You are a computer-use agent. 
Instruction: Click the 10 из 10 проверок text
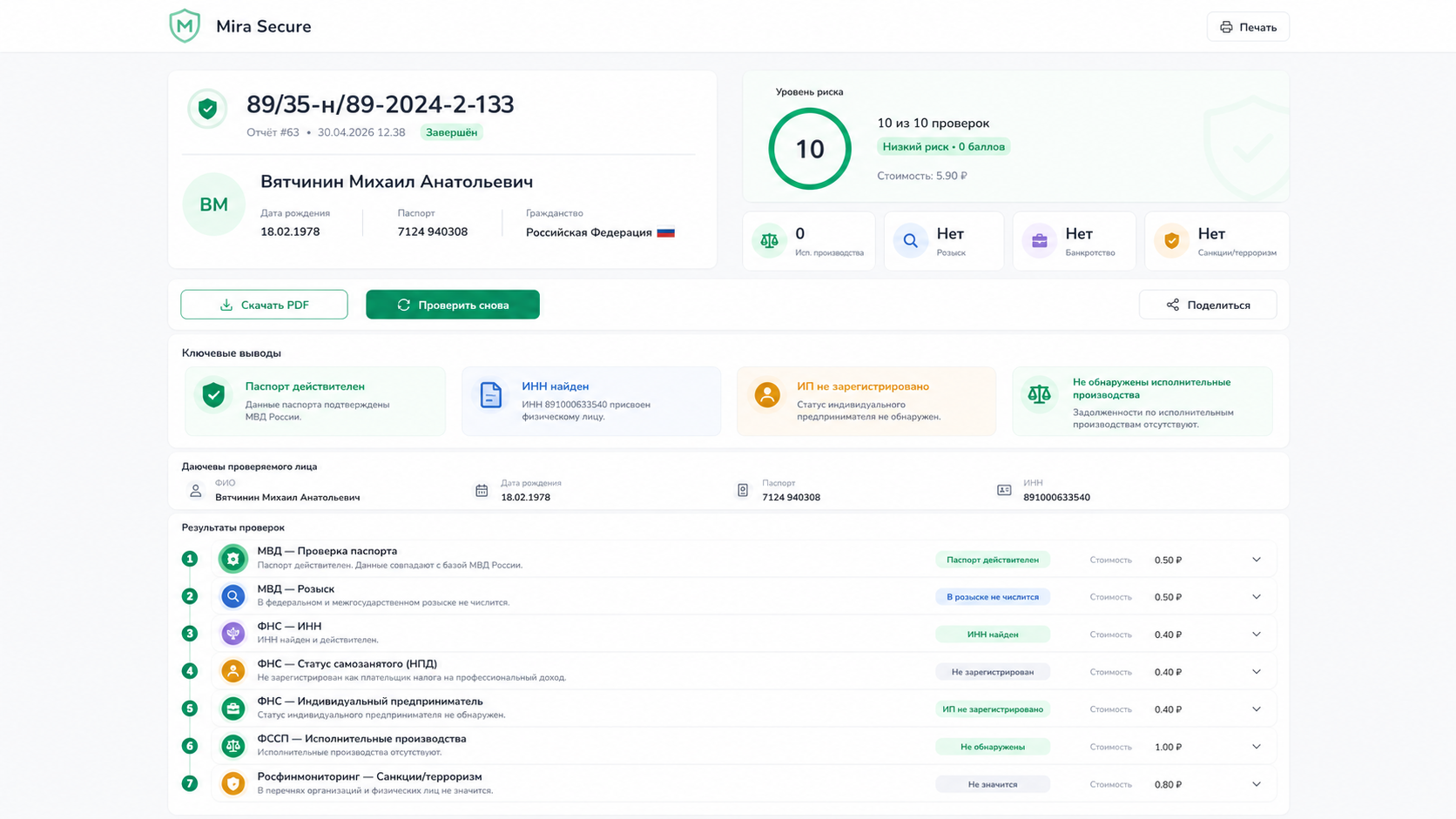click(934, 123)
